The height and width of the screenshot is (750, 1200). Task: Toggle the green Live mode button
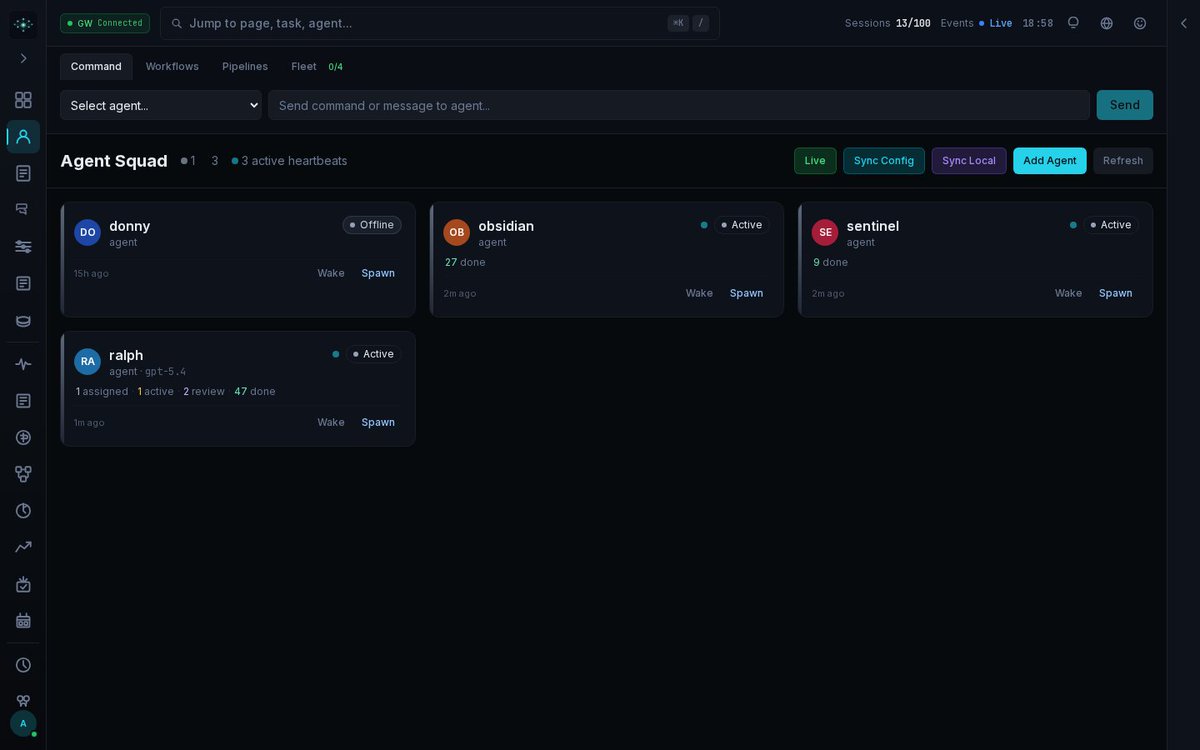815,161
